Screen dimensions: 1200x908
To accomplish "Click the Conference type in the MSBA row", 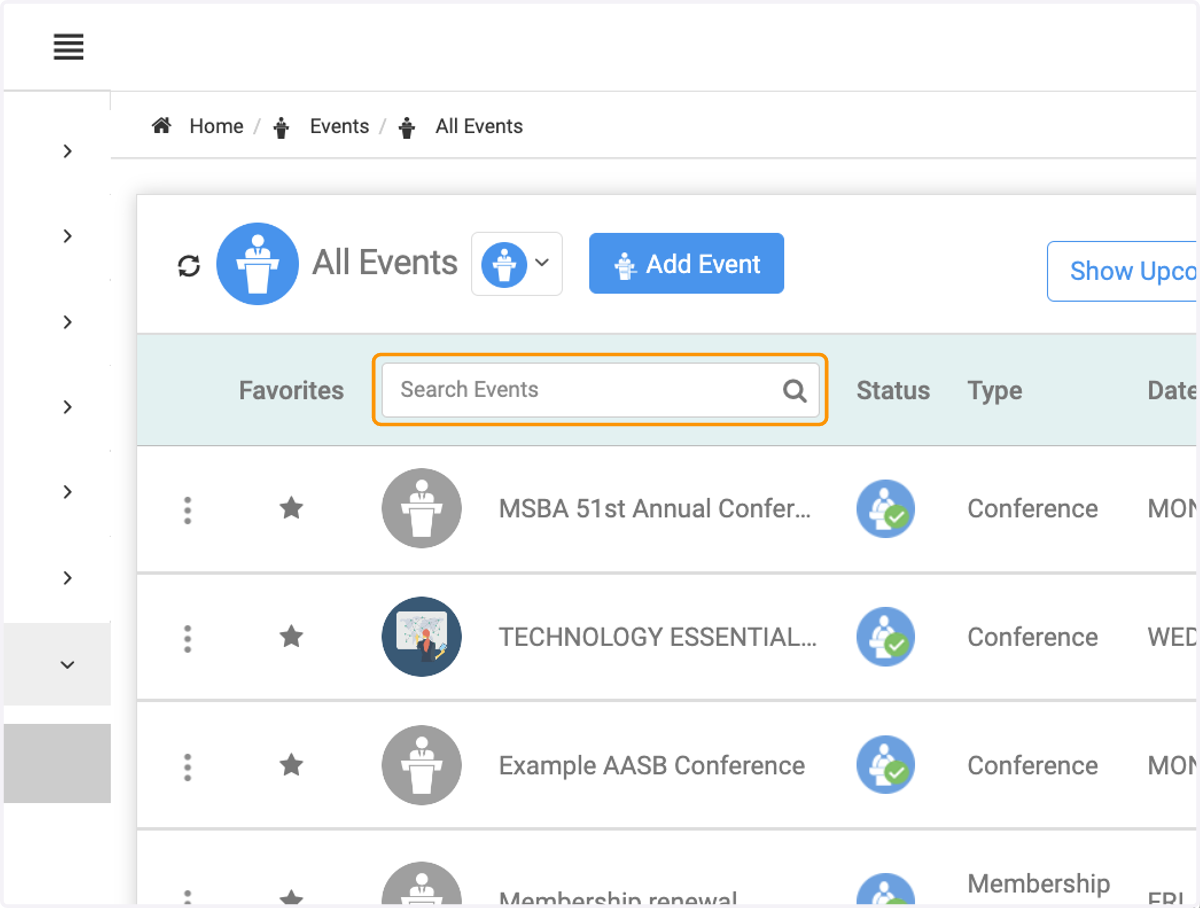I will (1033, 509).
